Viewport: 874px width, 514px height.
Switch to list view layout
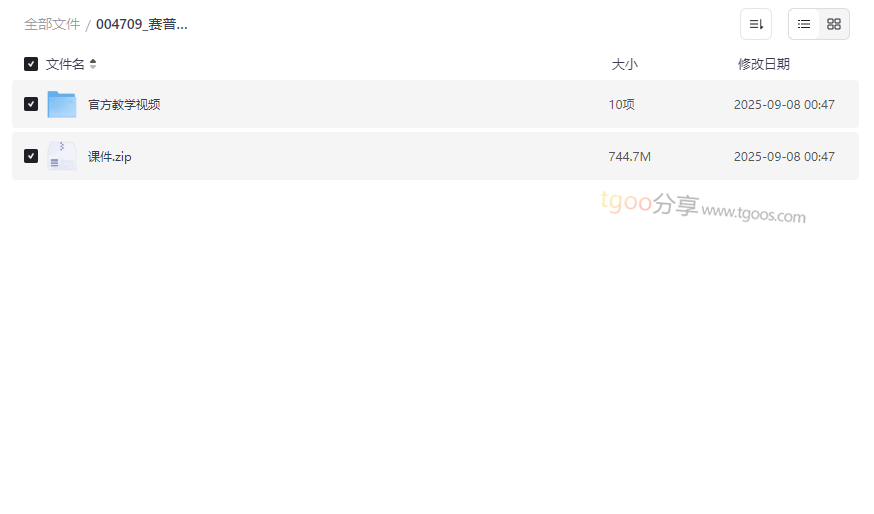(x=804, y=24)
